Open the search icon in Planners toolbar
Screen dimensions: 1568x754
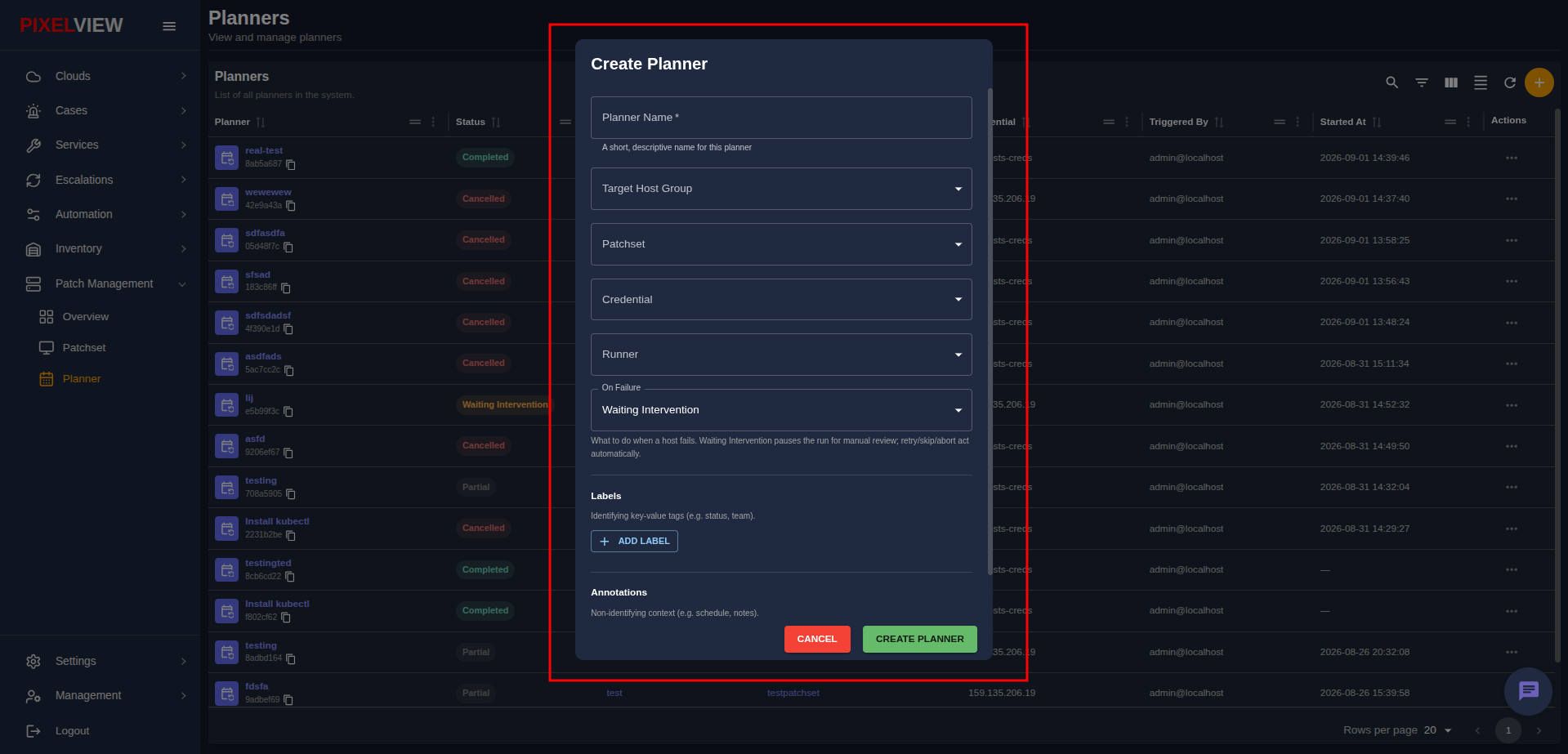(1392, 83)
